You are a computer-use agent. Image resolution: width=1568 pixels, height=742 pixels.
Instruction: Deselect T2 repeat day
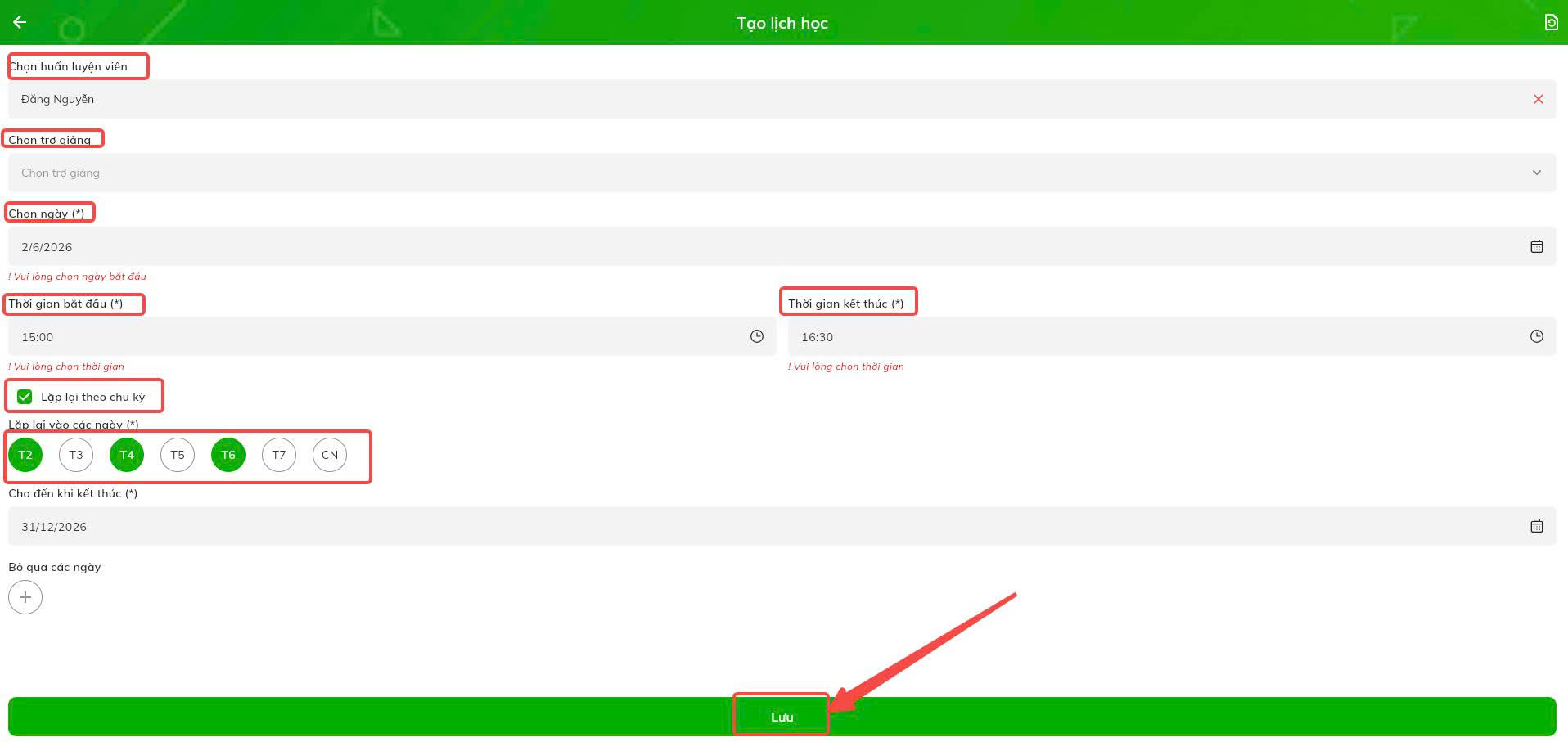tap(25, 455)
